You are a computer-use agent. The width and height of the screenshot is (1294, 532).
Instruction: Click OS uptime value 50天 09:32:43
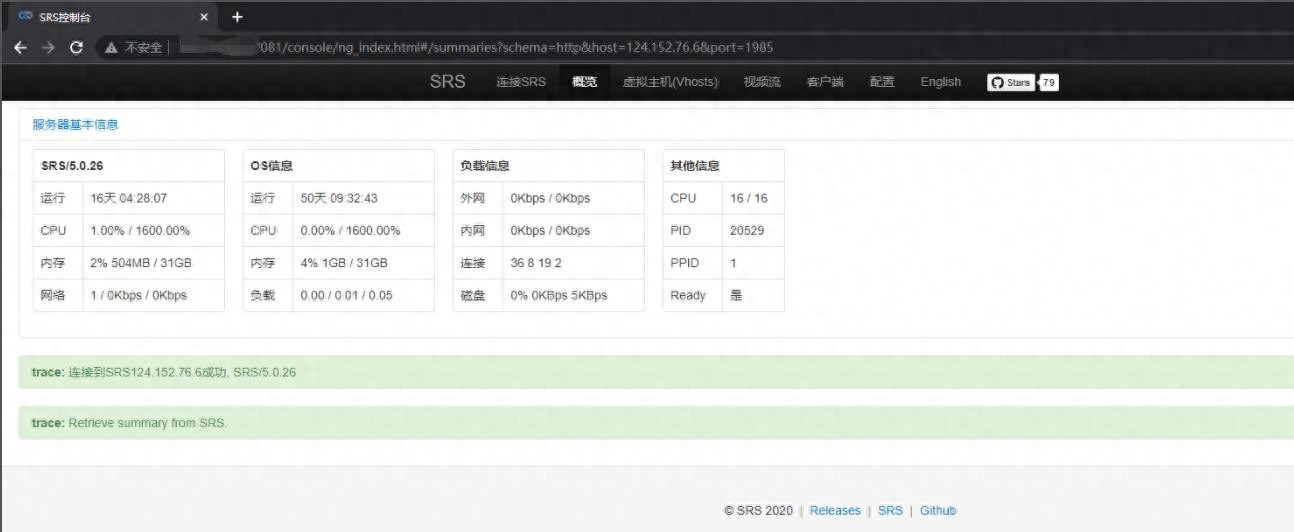click(339, 198)
